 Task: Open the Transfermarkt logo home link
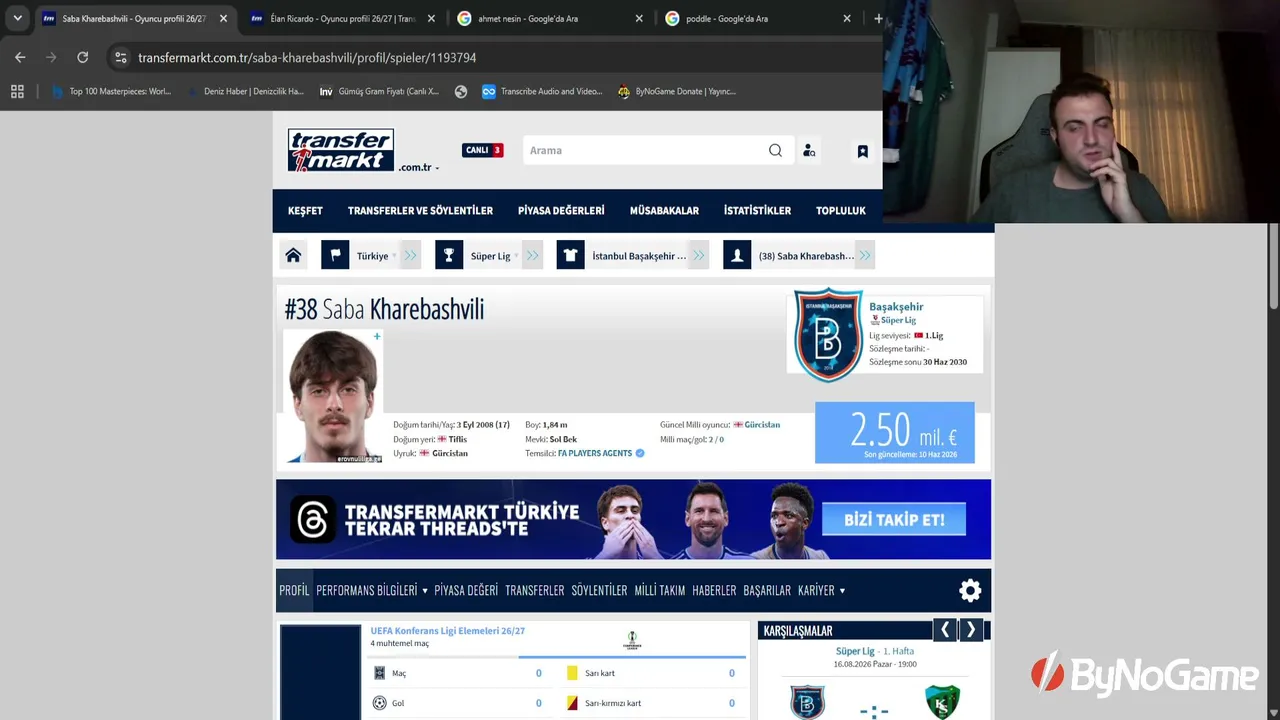pos(341,150)
